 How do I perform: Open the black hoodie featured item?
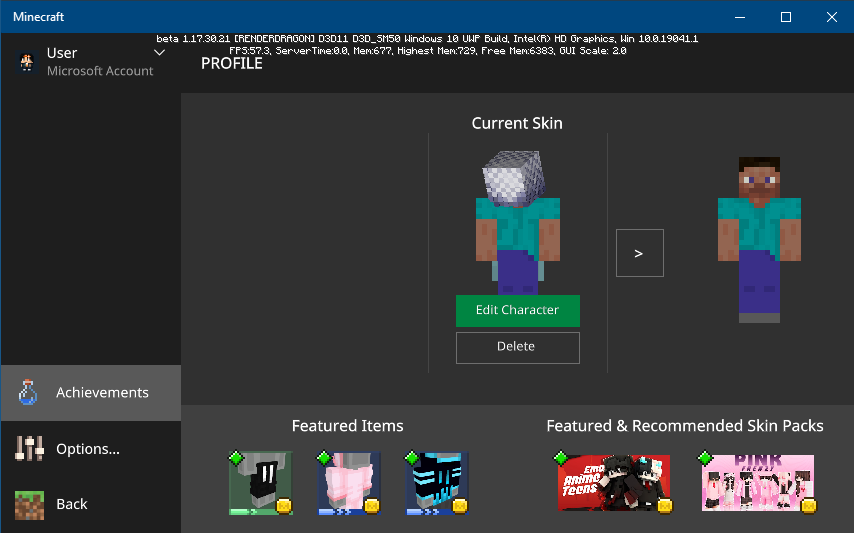coord(261,483)
